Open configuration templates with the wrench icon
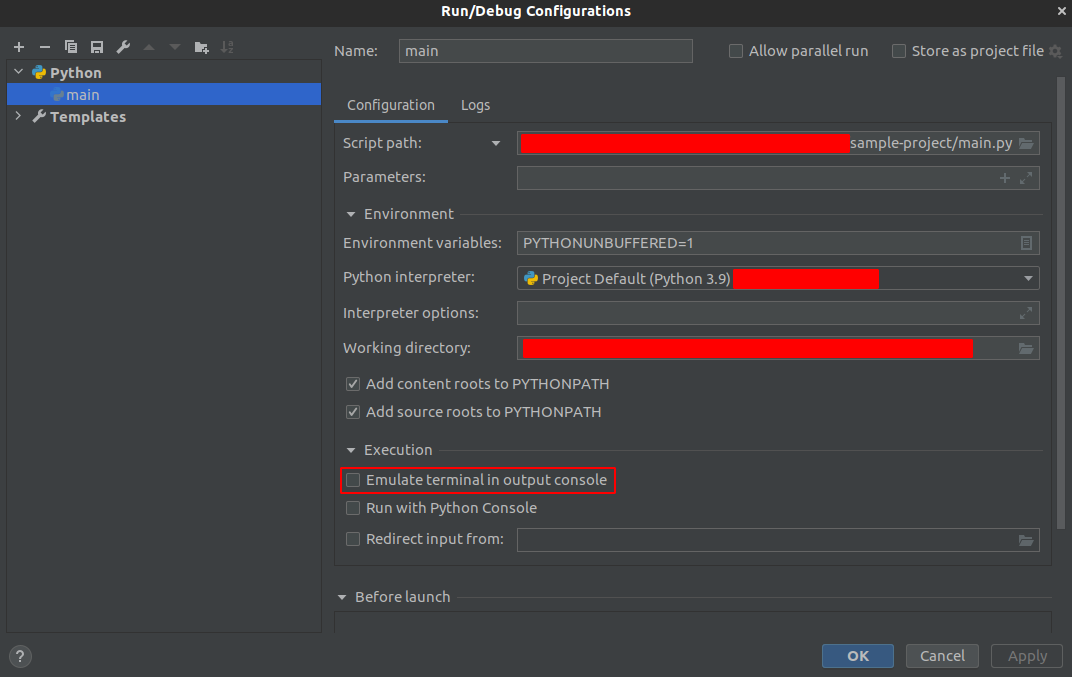The height and width of the screenshot is (677, 1072). 122,46
